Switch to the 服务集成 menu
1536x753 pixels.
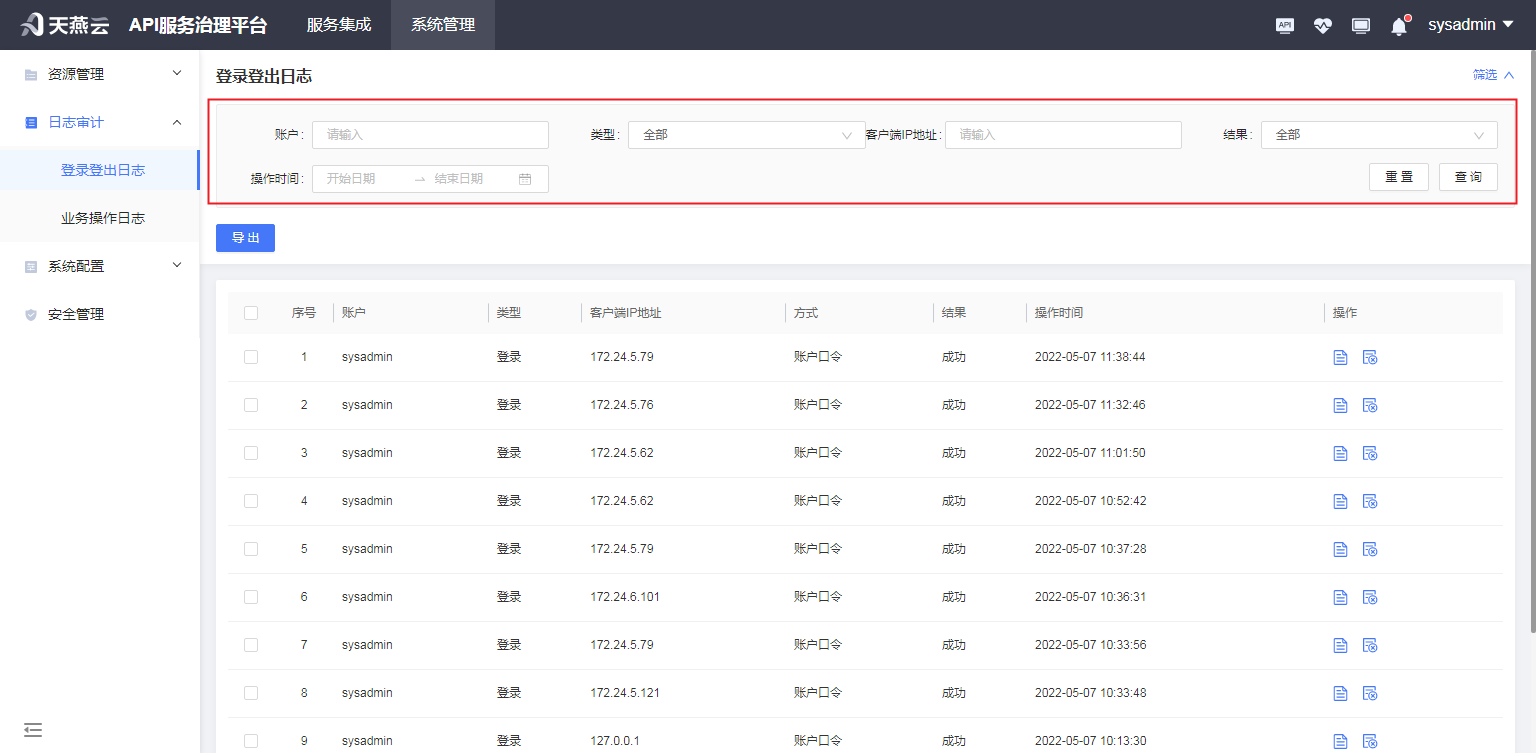click(338, 25)
